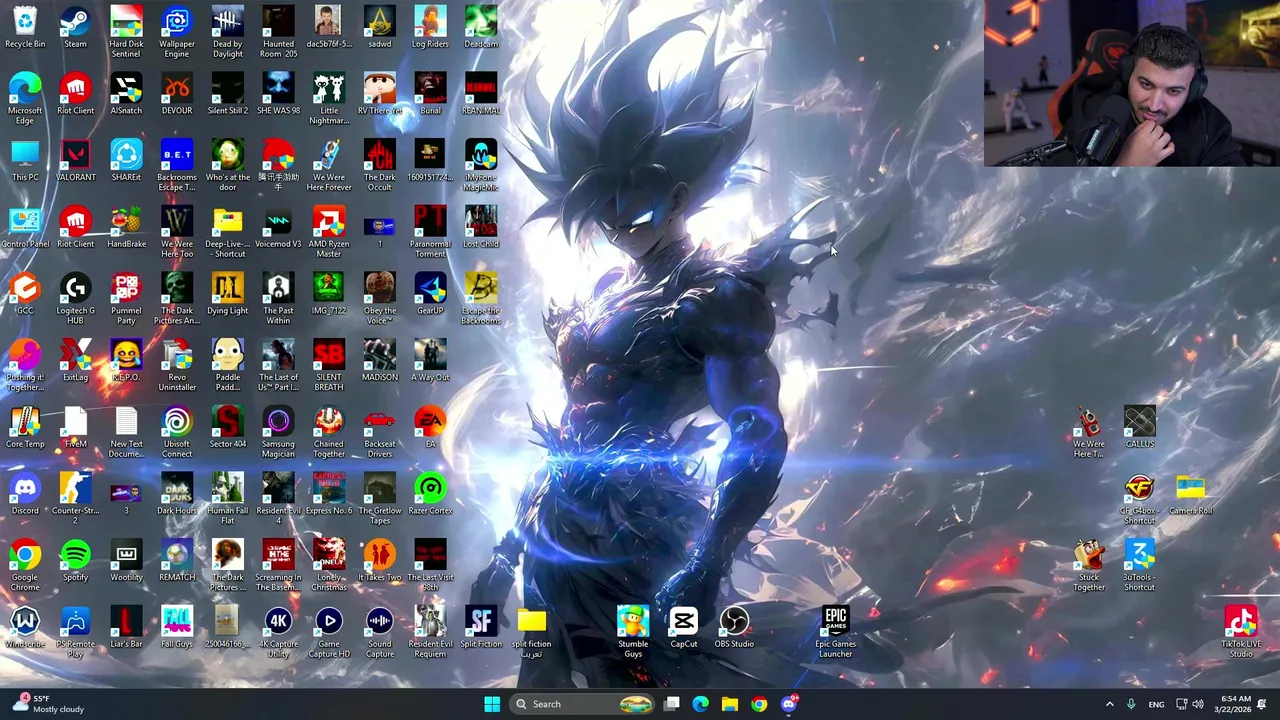Open the Windows Start button
1280x720 pixels.
tap(491, 704)
